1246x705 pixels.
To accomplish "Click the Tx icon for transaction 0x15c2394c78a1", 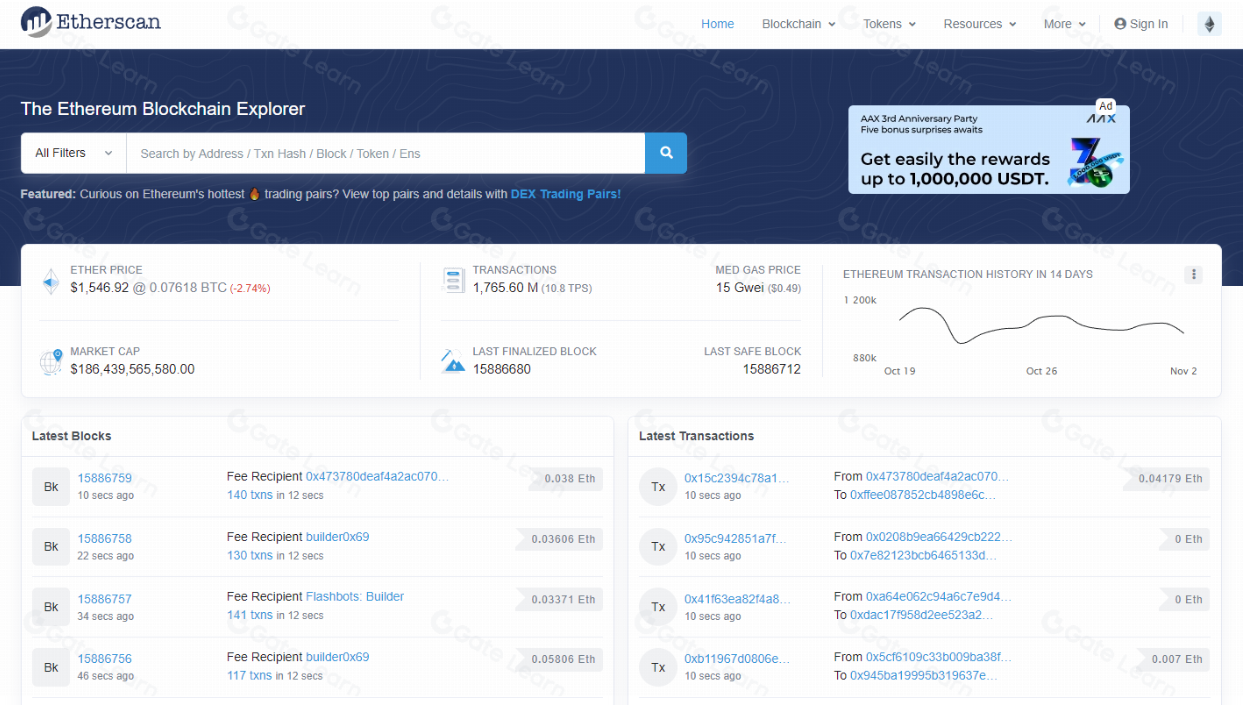I will (x=658, y=486).
